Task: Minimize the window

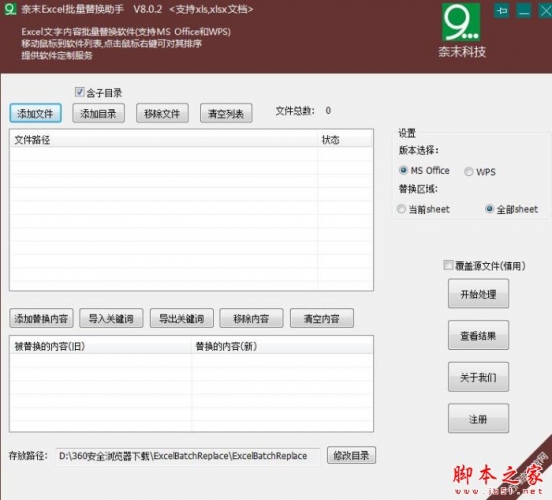Action: (524, 11)
